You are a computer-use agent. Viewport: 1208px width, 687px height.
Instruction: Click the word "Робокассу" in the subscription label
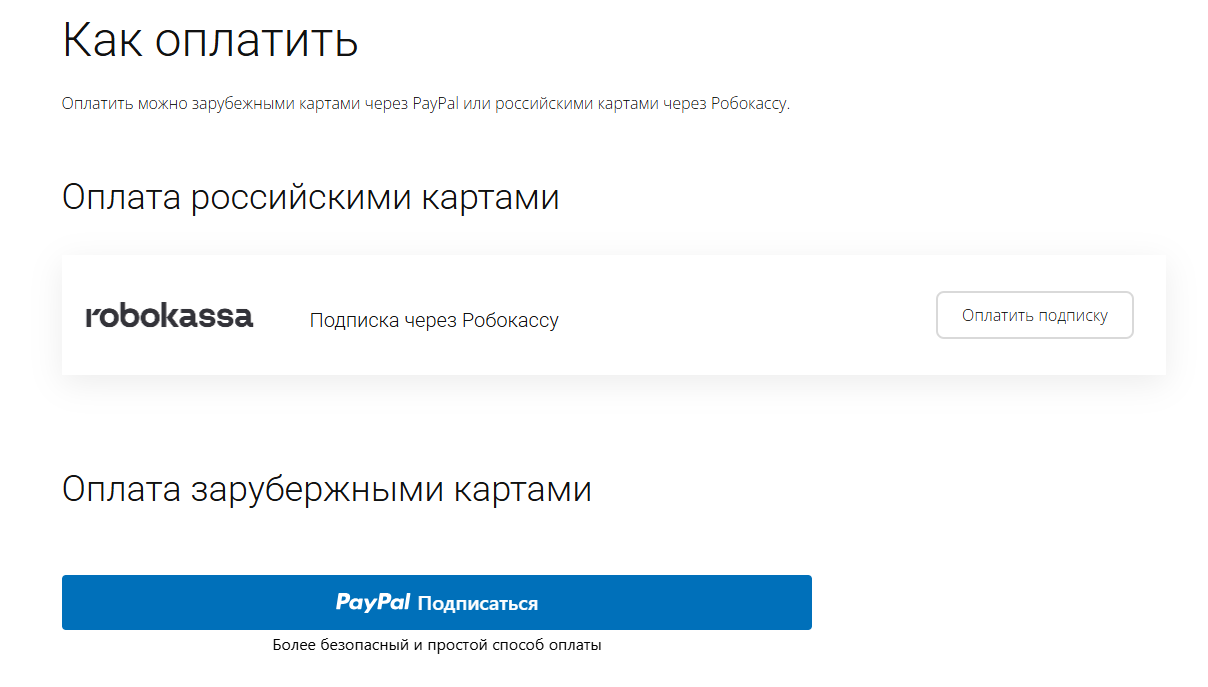pyautogui.click(x=510, y=320)
